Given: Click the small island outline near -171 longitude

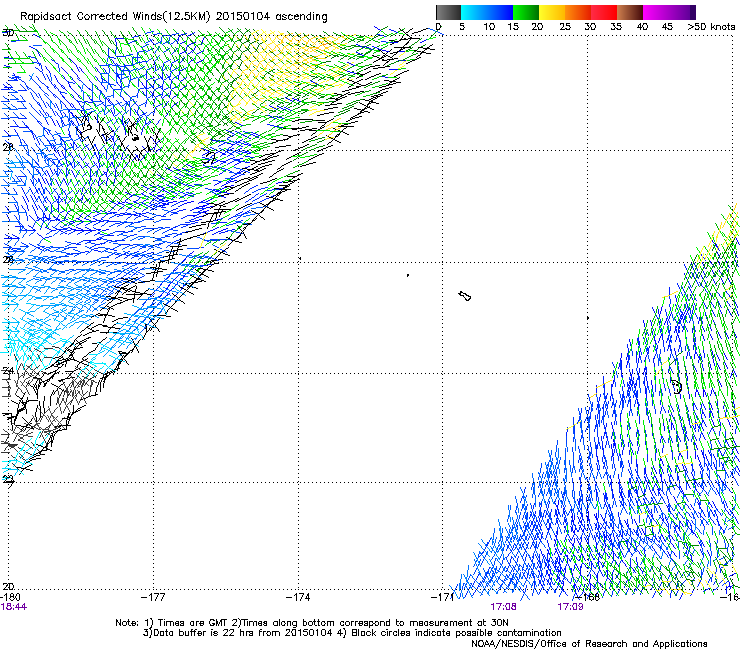Looking at the screenshot, I should click(464, 296).
